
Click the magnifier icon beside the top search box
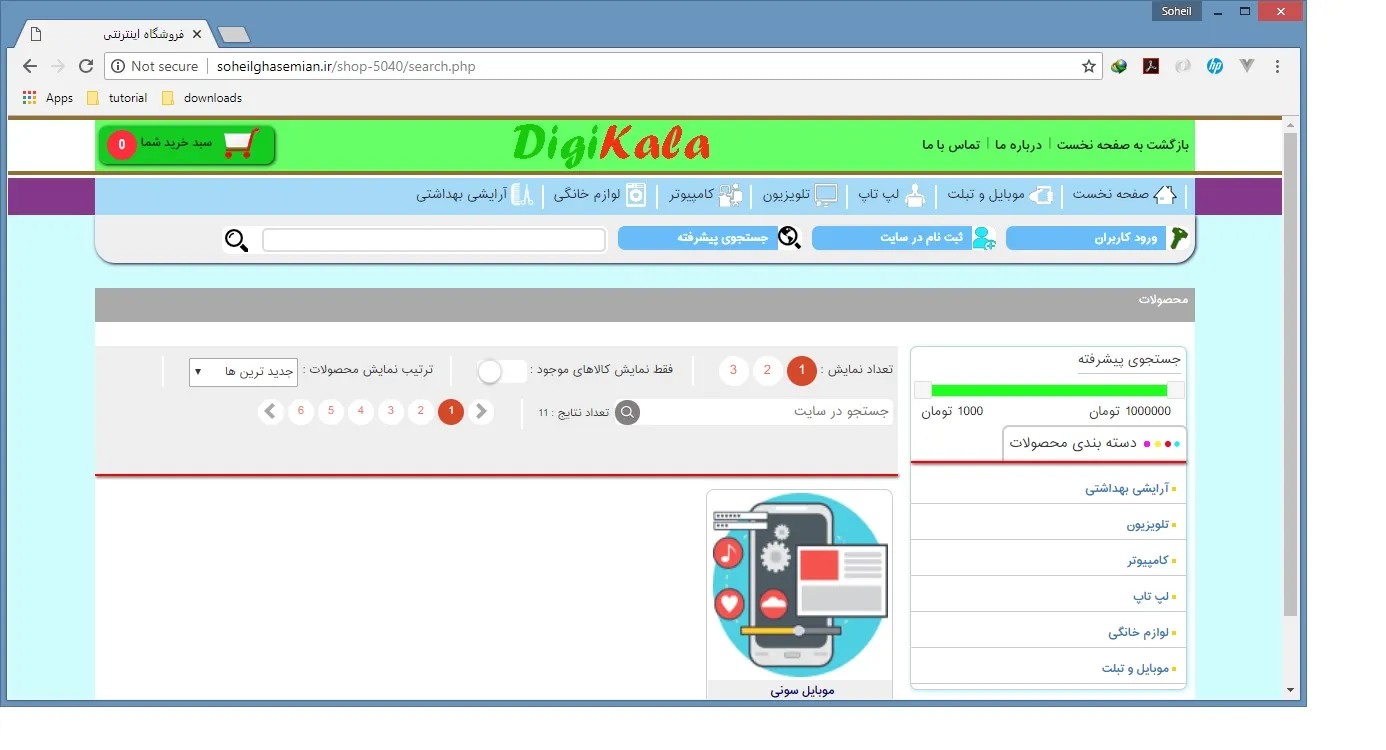click(236, 240)
